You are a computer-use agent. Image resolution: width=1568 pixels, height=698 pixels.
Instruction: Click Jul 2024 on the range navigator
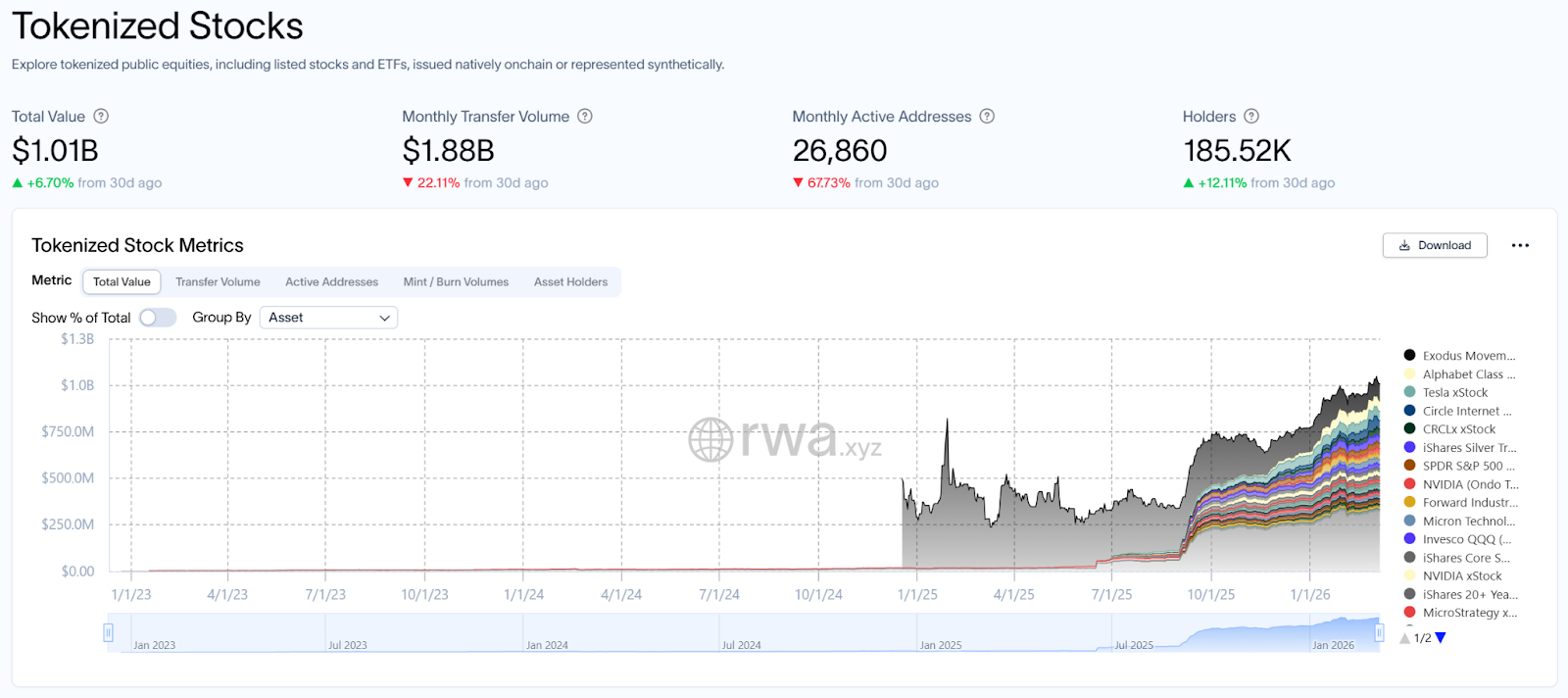click(x=742, y=645)
